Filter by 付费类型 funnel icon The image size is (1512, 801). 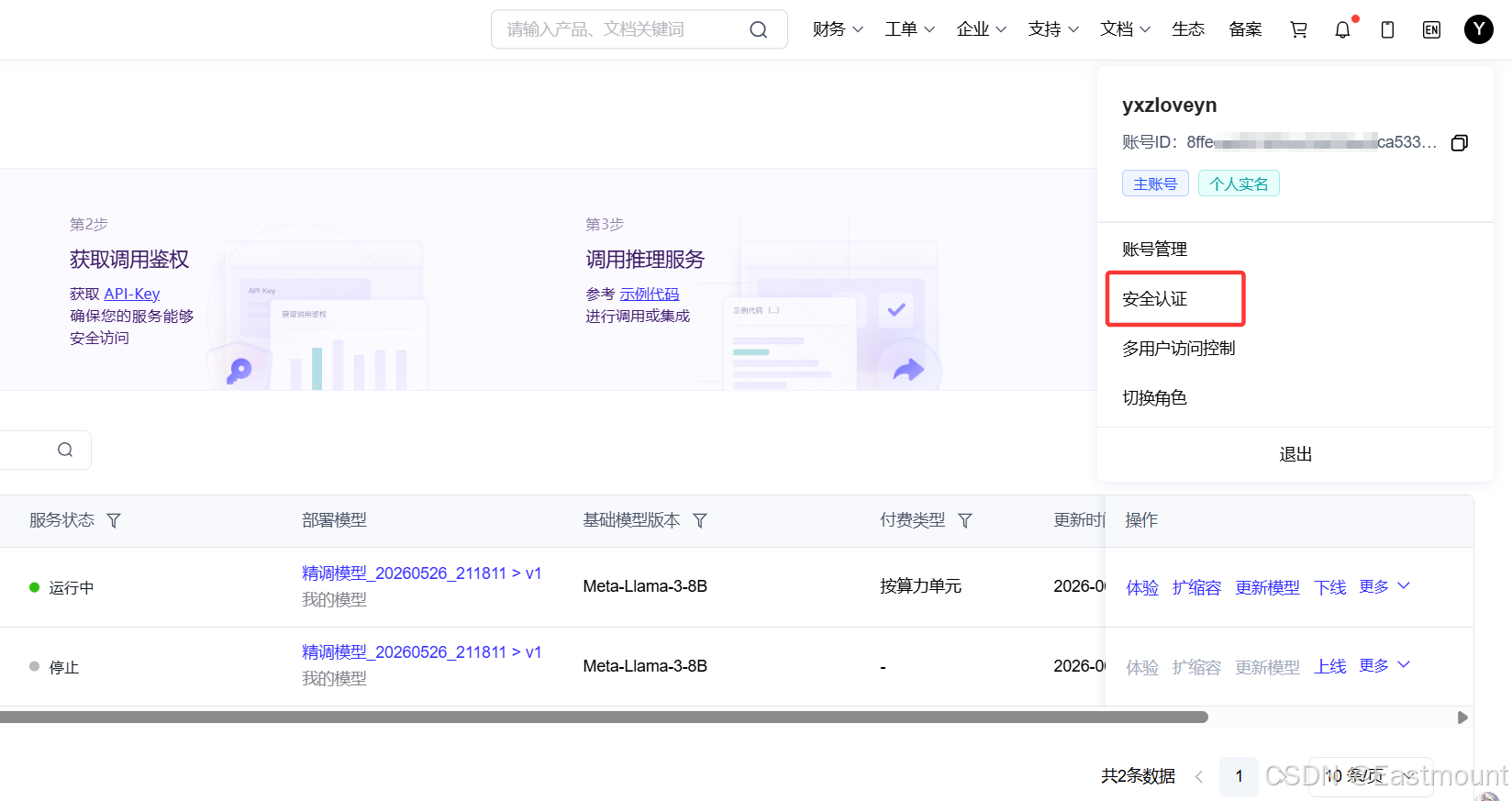coord(965,520)
